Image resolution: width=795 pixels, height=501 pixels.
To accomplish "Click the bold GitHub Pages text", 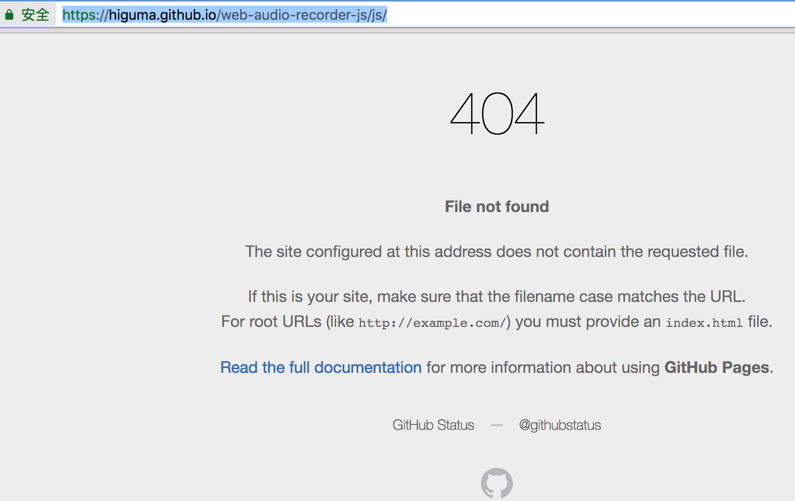I will click(x=716, y=368).
